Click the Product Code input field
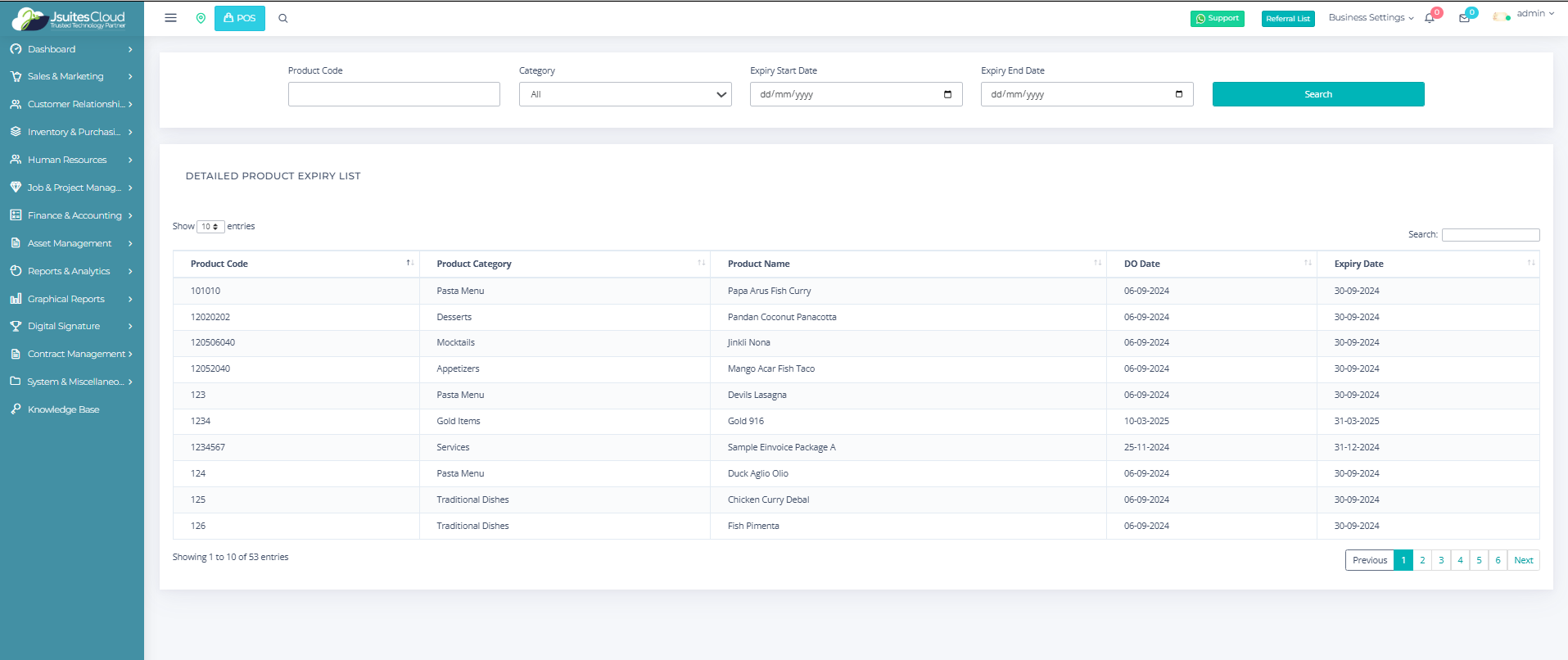 pyautogui.click(x=394, y=94)
